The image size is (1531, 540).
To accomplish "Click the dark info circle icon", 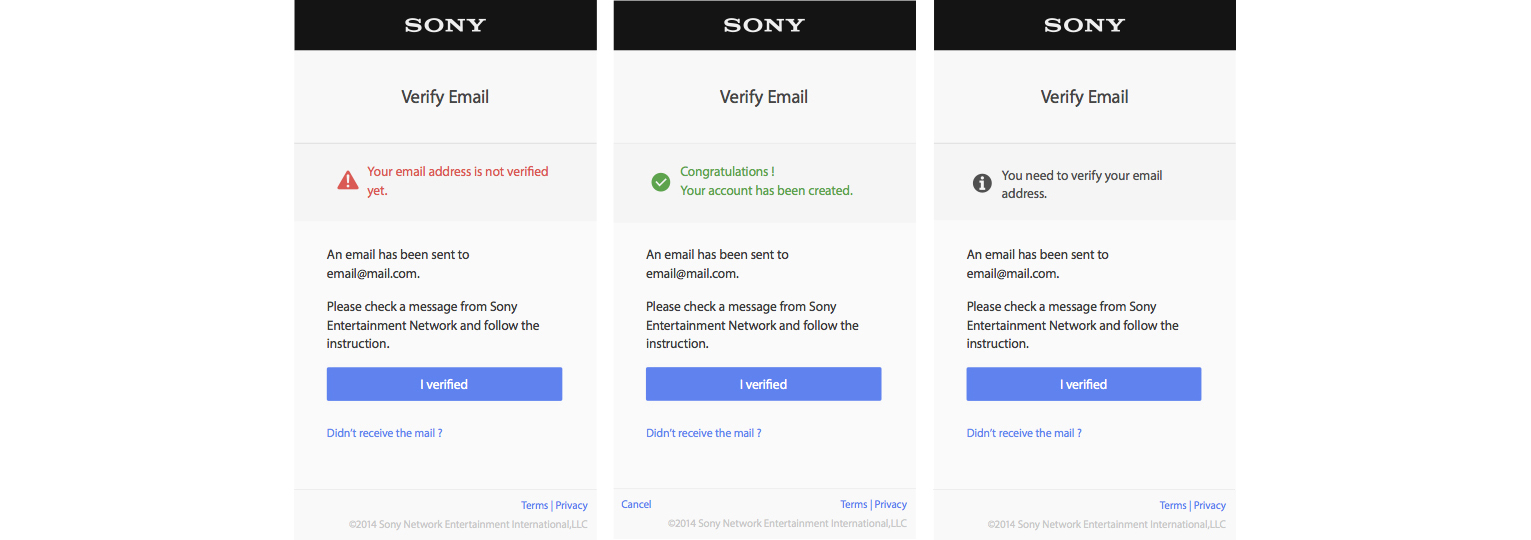I will click(982, 183).
